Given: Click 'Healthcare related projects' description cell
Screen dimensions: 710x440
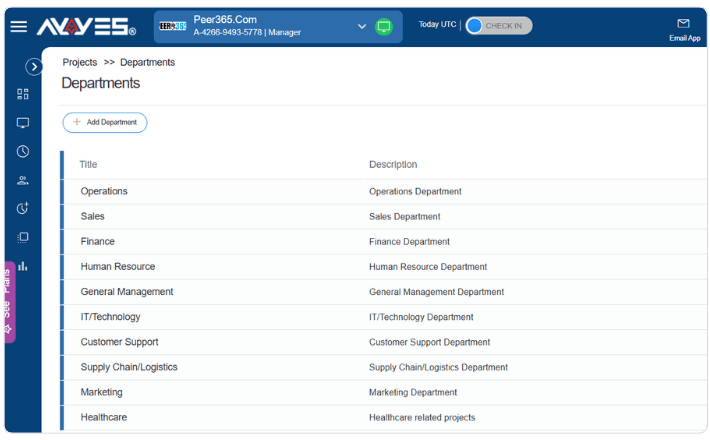Looking at the screenshot, I should (x=422, y=417).
